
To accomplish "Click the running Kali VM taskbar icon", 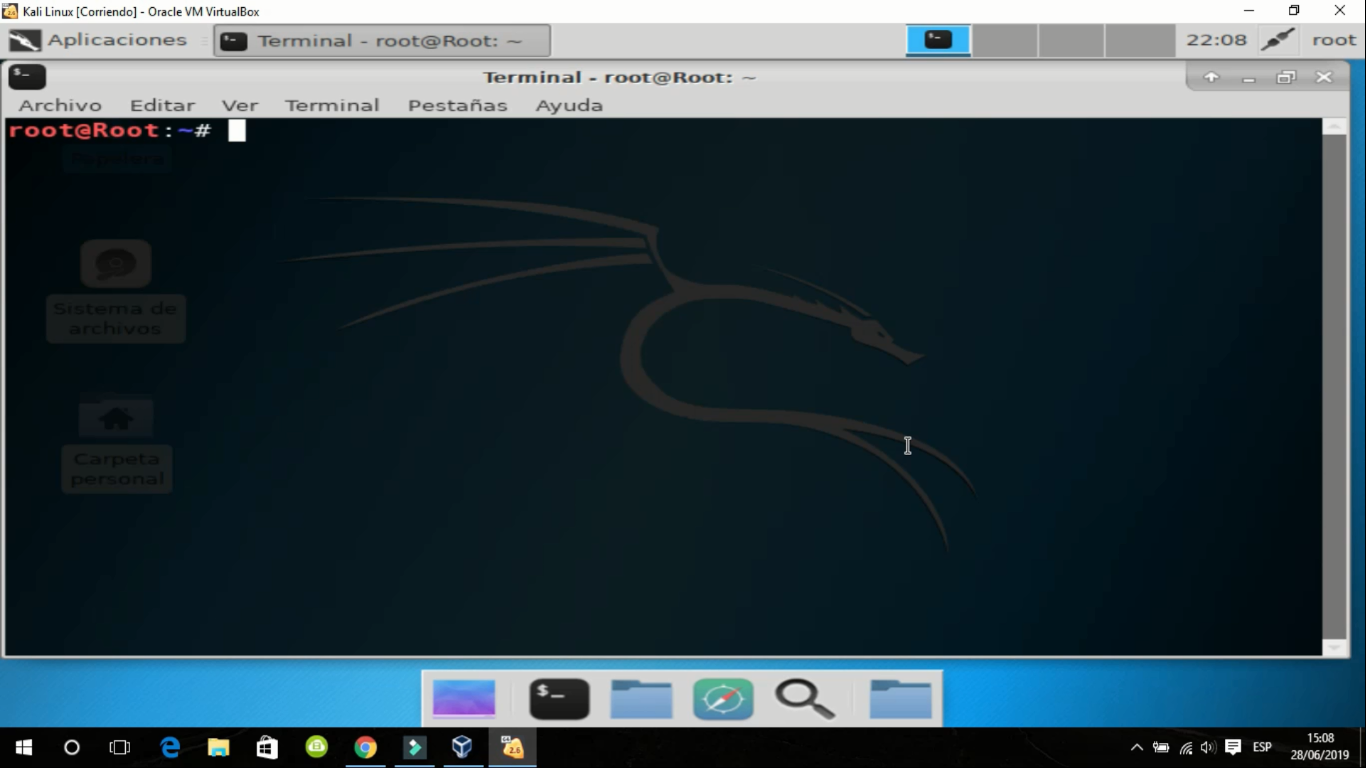I will pos(512,747).
